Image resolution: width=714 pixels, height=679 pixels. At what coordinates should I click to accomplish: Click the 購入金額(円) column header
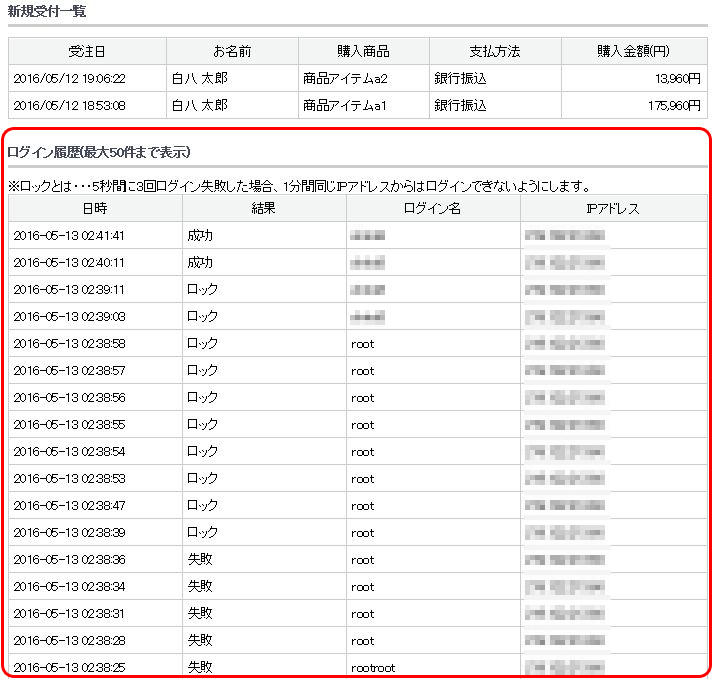coord(633,51)
